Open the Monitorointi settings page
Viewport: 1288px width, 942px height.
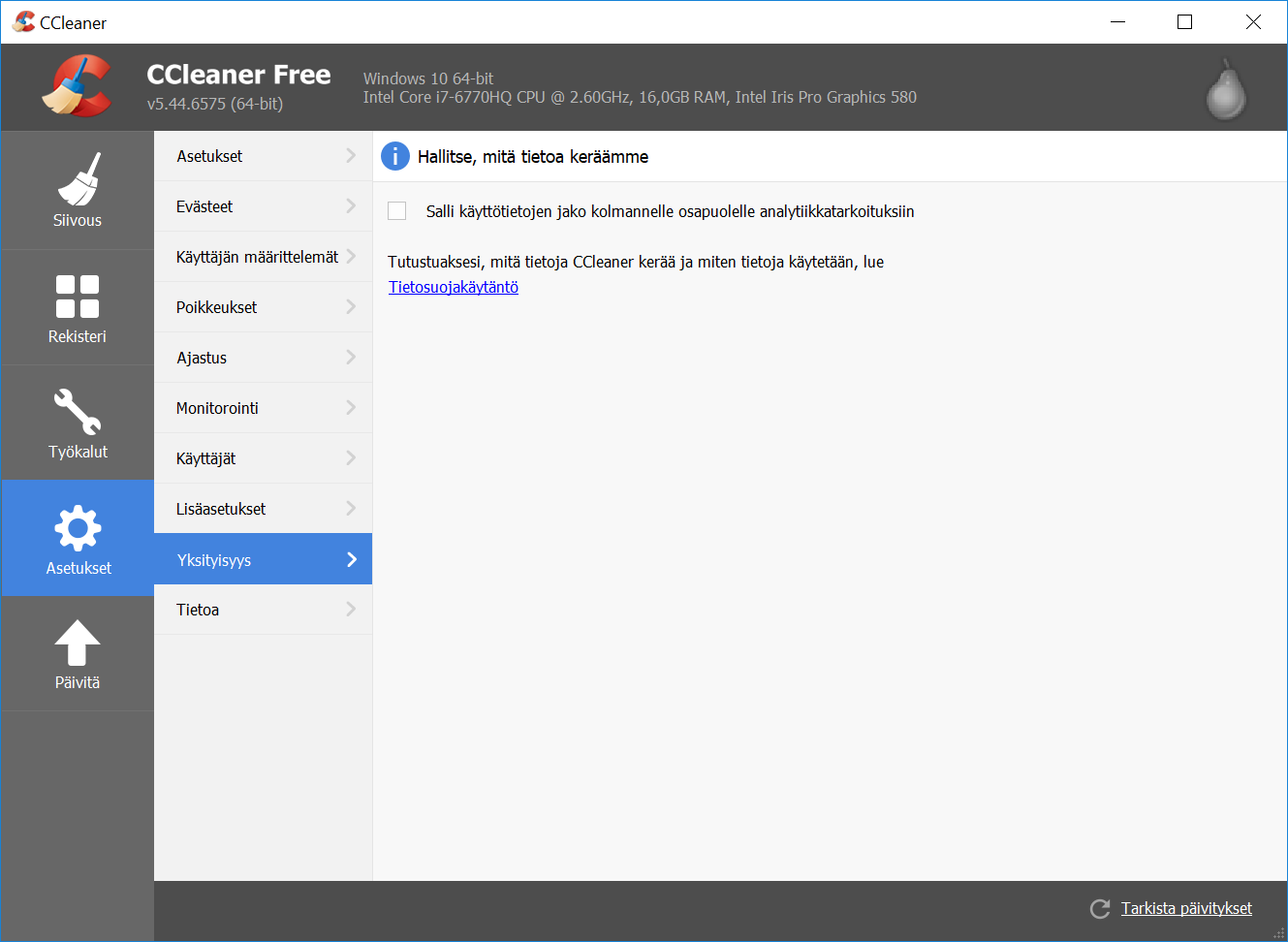[x=263, y=408]
